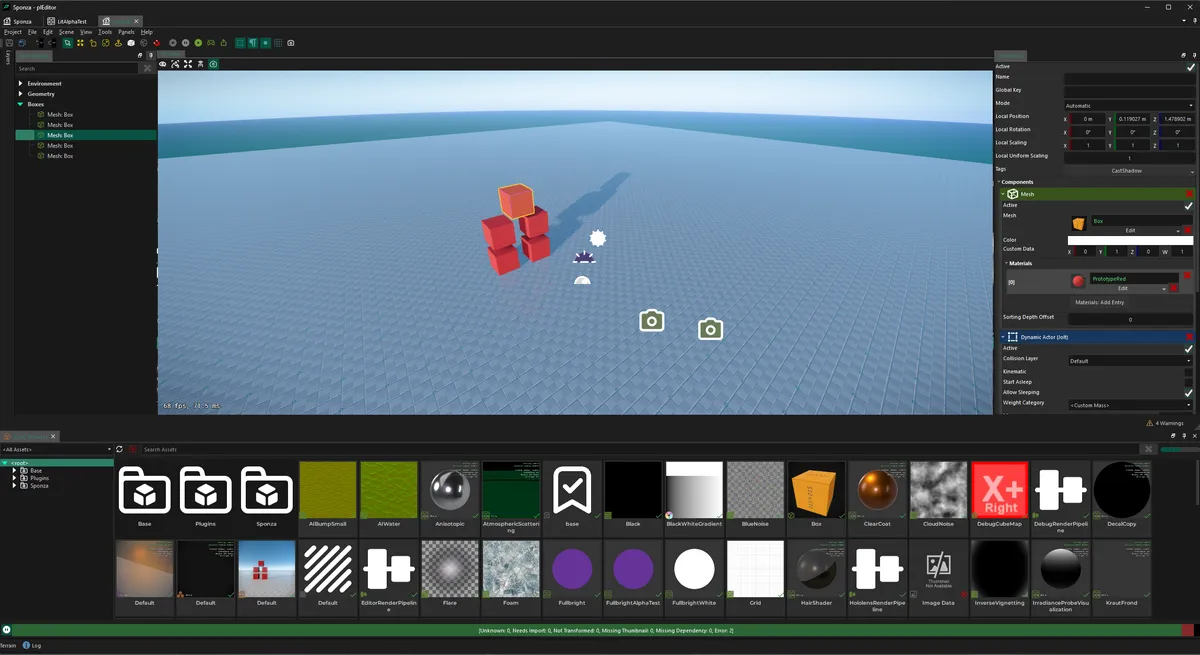The image size is (1200, 655).
Task: Select the first Mesh: Box under Boxes
Action: (x=61, y=114)
